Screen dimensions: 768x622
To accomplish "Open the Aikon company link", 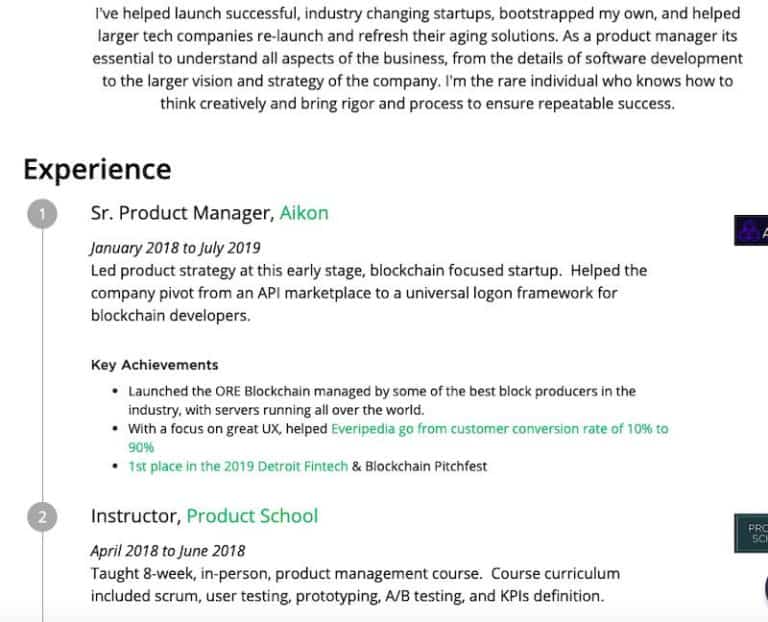I will [303, 213].
